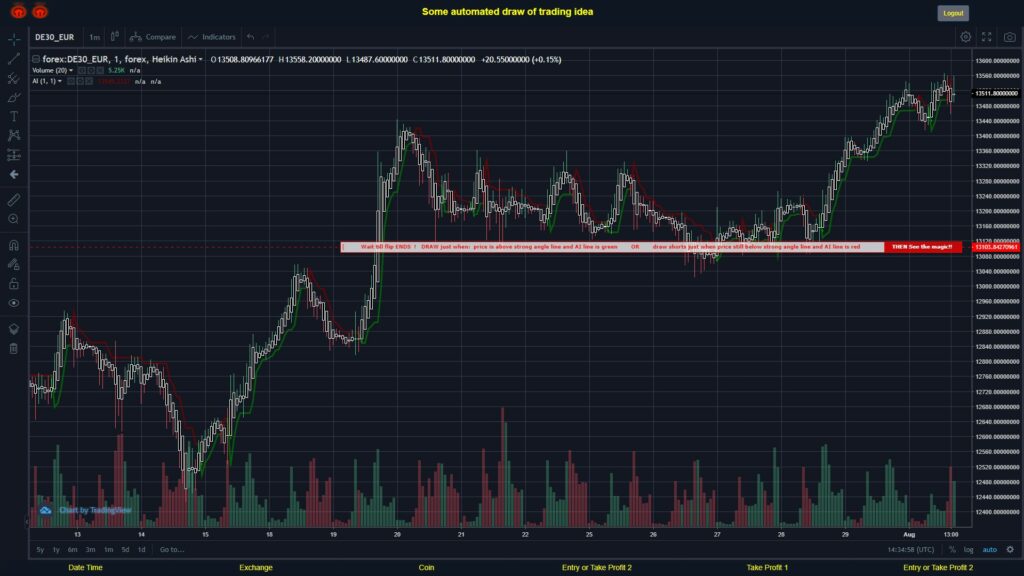This screenshot has width=1024, height=576.
Task: Toggle auto scale
Action: tap(989, 549)
